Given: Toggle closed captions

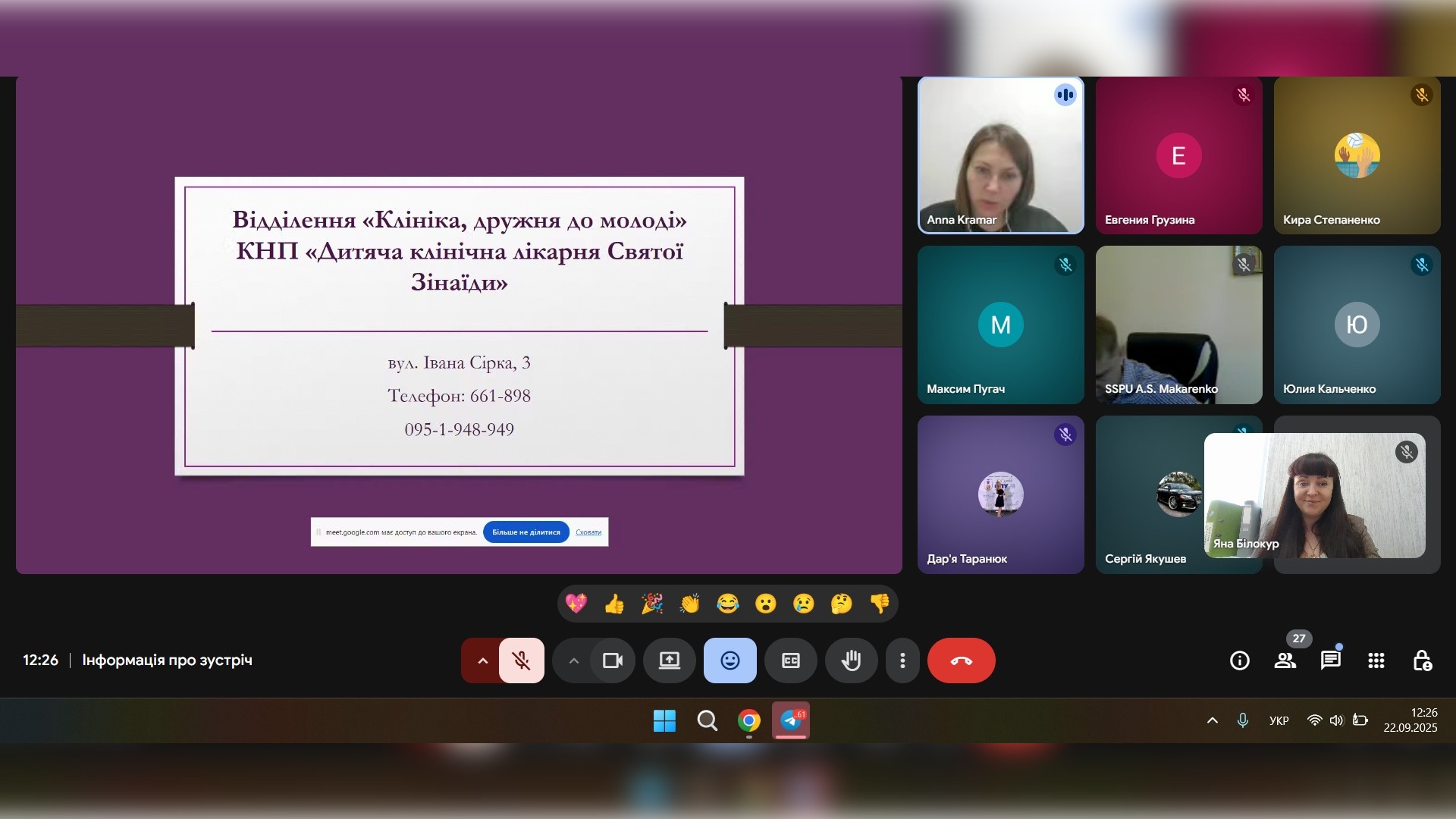Looking at the screenshot, I should coord(790,661).
